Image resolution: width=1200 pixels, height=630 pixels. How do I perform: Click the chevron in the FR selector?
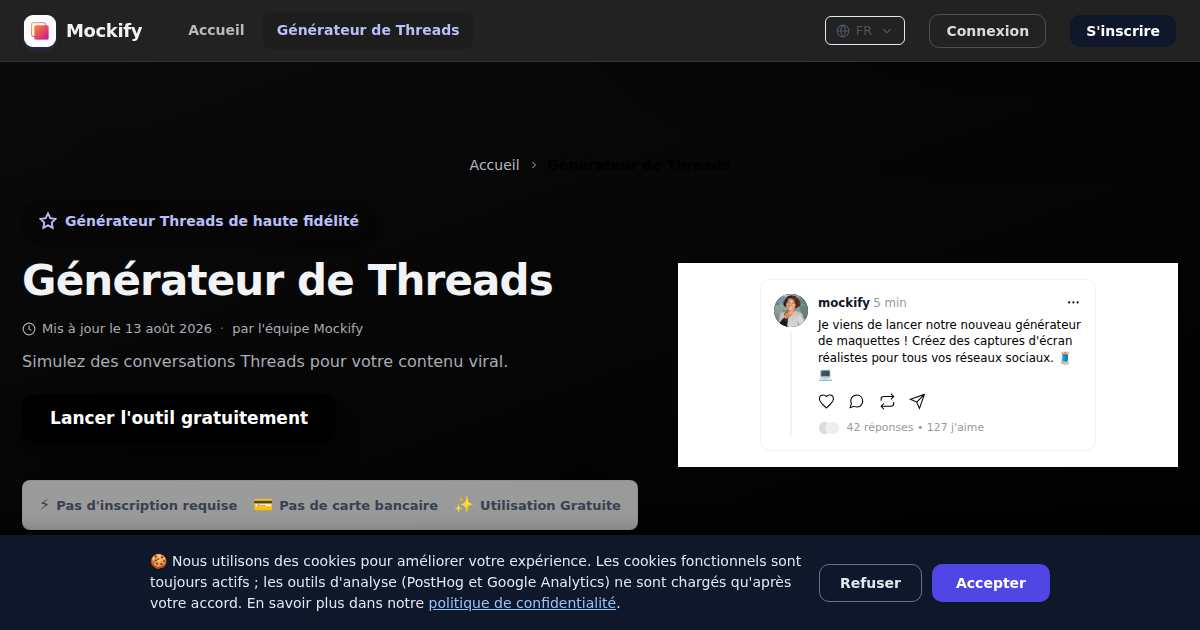coord(887,31)
